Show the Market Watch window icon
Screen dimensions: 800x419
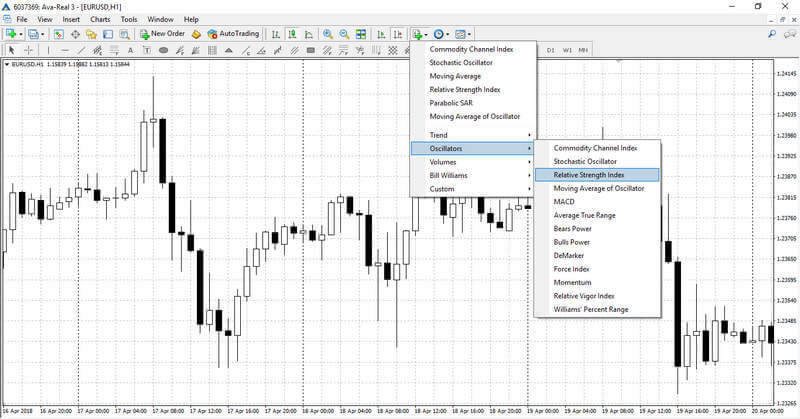(x=59, y=34)
